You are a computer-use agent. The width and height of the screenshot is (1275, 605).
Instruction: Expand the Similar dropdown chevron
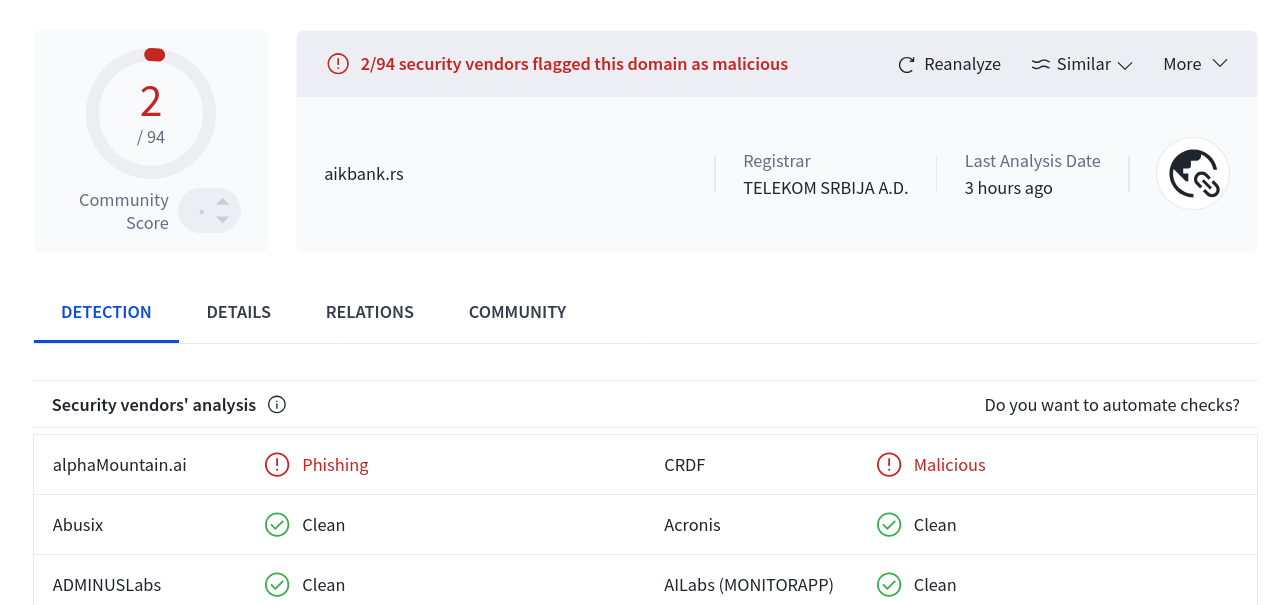click(1125, 65)
